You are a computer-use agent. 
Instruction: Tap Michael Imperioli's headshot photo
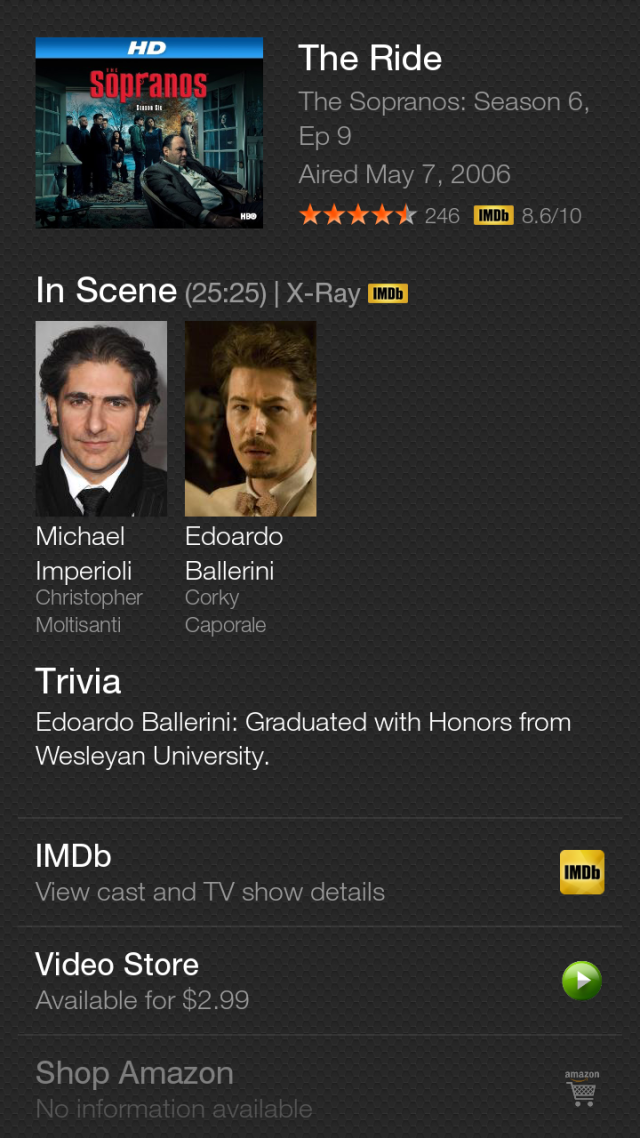[x=101, y=418]
